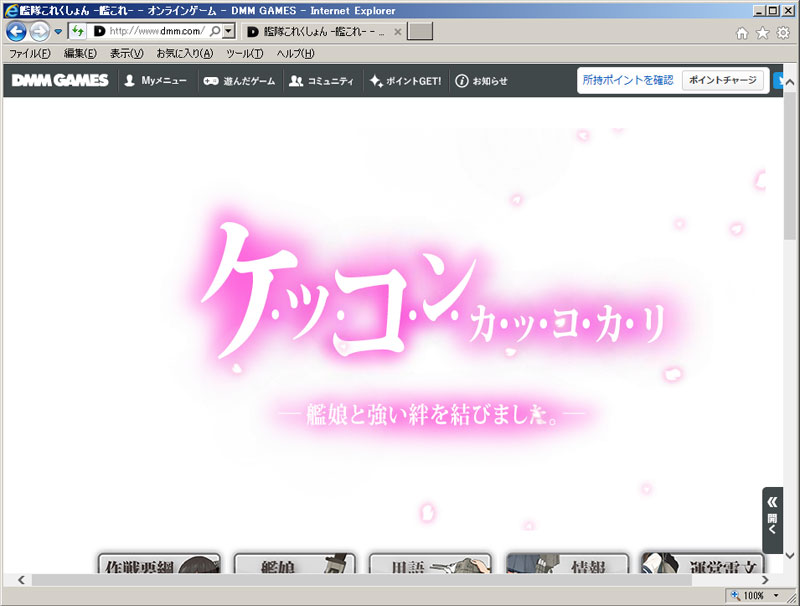The image size is (800, 606).
Task: Click the horizontal scrollbar thumb
Action: [362, 580]
